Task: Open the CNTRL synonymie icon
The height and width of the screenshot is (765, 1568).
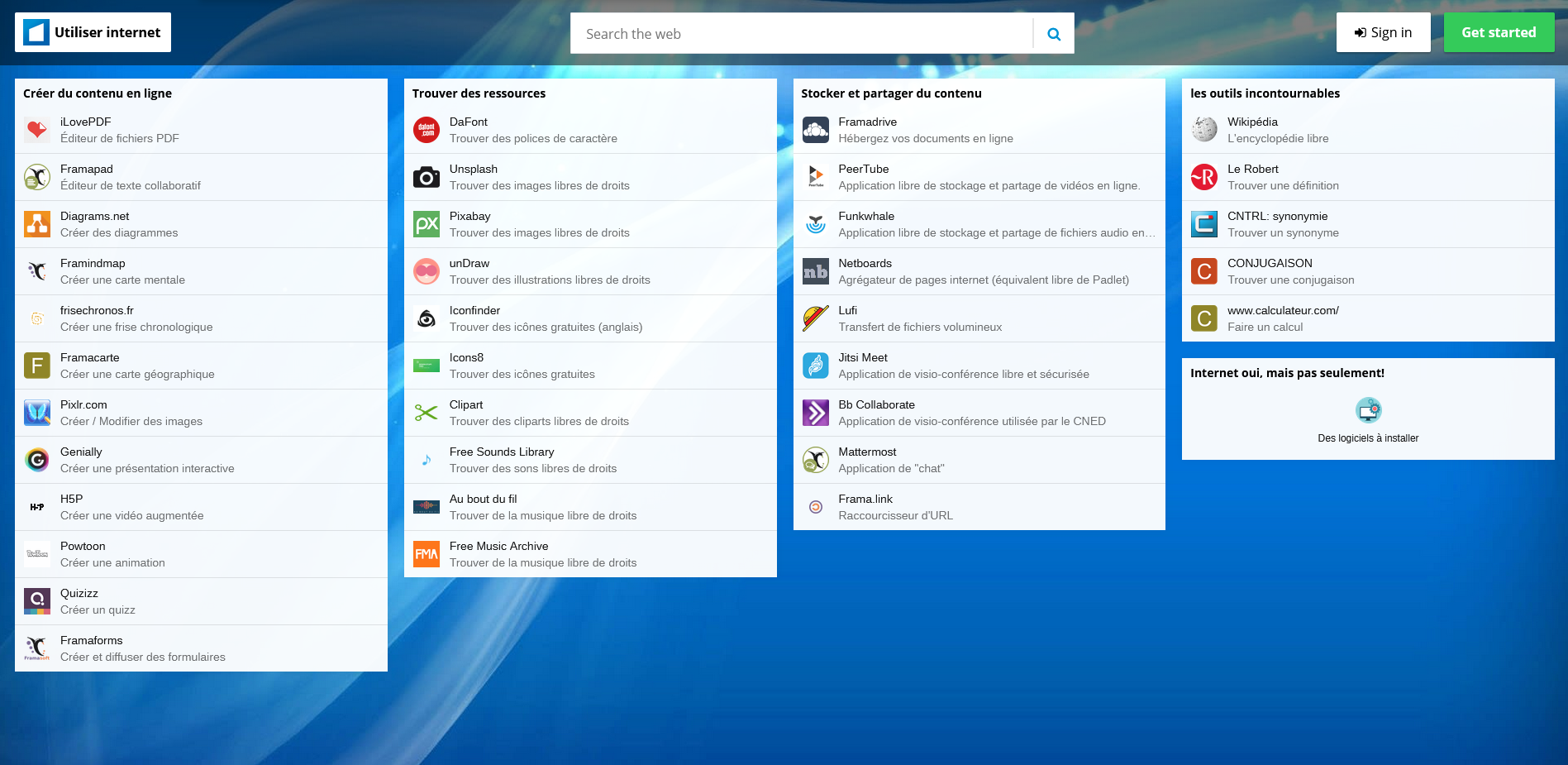Action: pyautogui.click(x=1204, y=224)
